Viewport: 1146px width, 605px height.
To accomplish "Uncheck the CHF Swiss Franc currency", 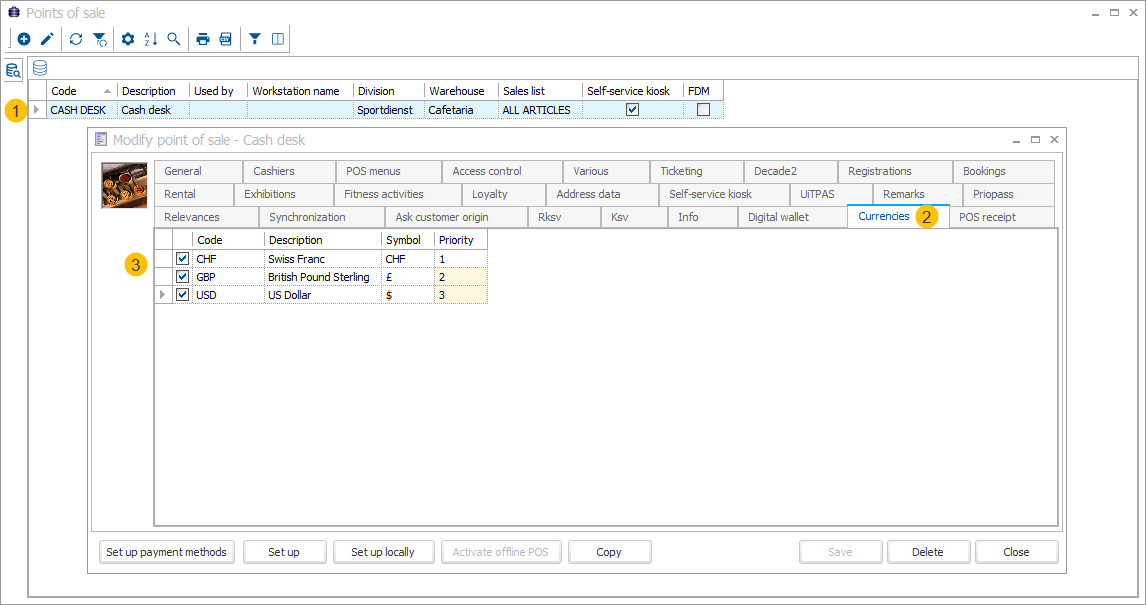I will [183, 259].
